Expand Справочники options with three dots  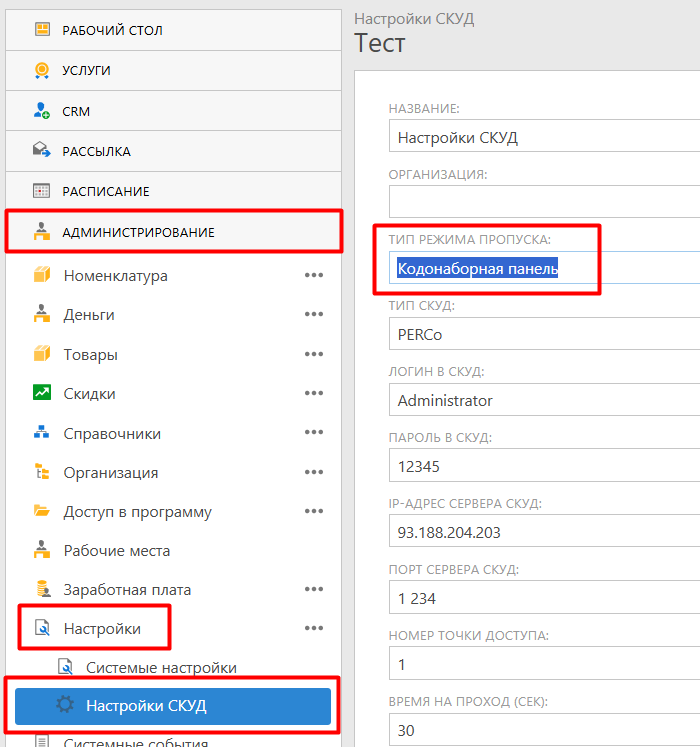tap(314, 432)
